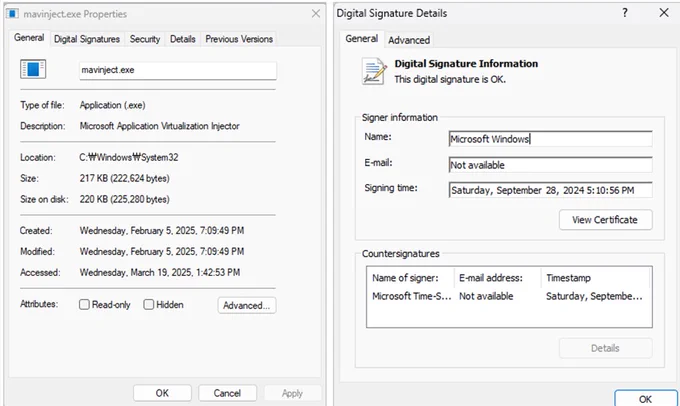Select the Microsoft Time-S... countersignature row
This screenshot has height=406, width=680.
[509, 296]
